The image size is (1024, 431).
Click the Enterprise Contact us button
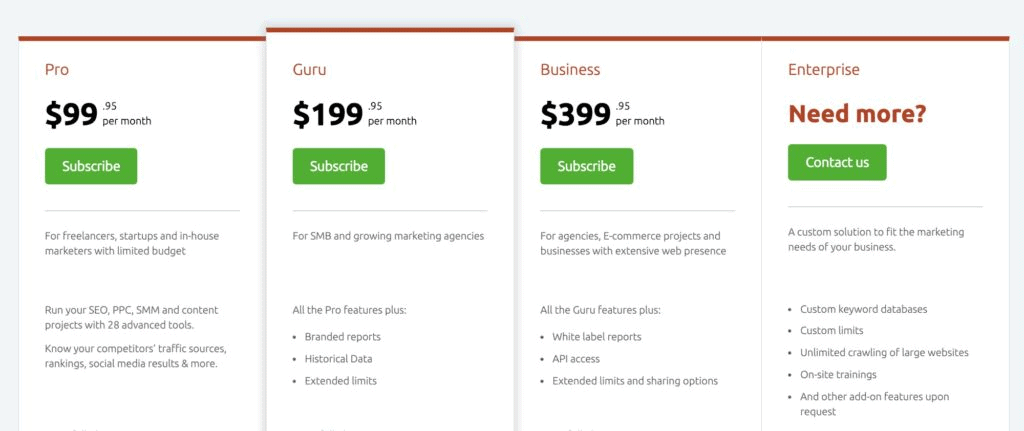pyautogui.click(x=837, y=162)
